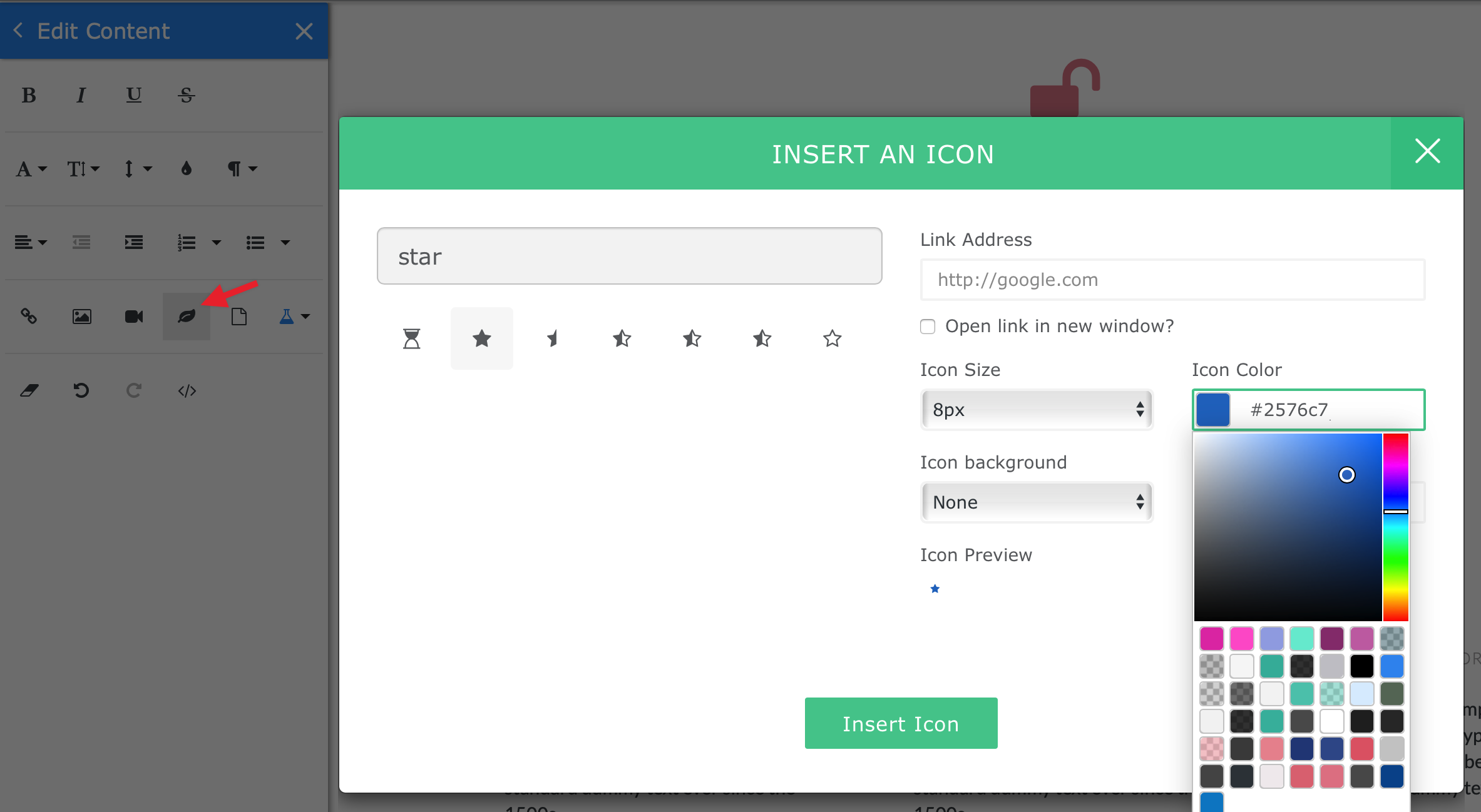Click the insert file page icon
The height and width of the screenshot is (812, 1481).
click(239, 317)
